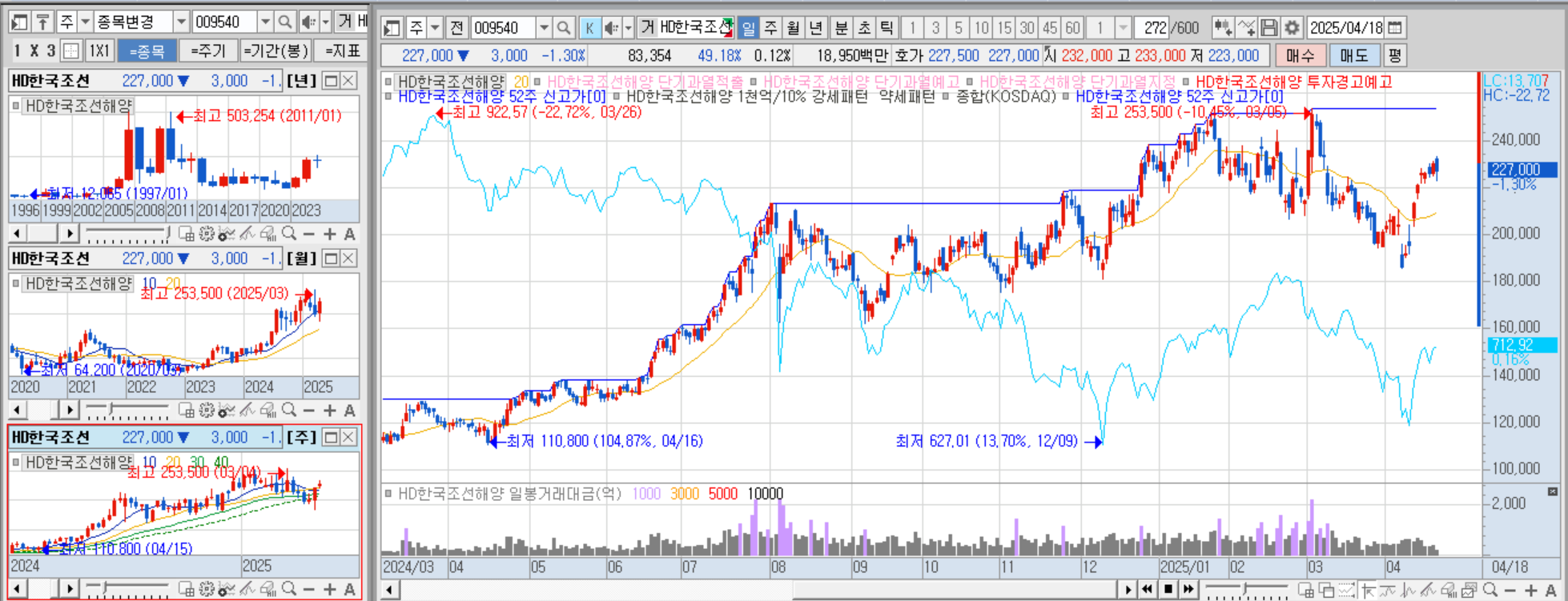Click the bar count field showing 272
This screenshot has width=1568, height=601.
pyautogui.click(x=1153, y=28)
